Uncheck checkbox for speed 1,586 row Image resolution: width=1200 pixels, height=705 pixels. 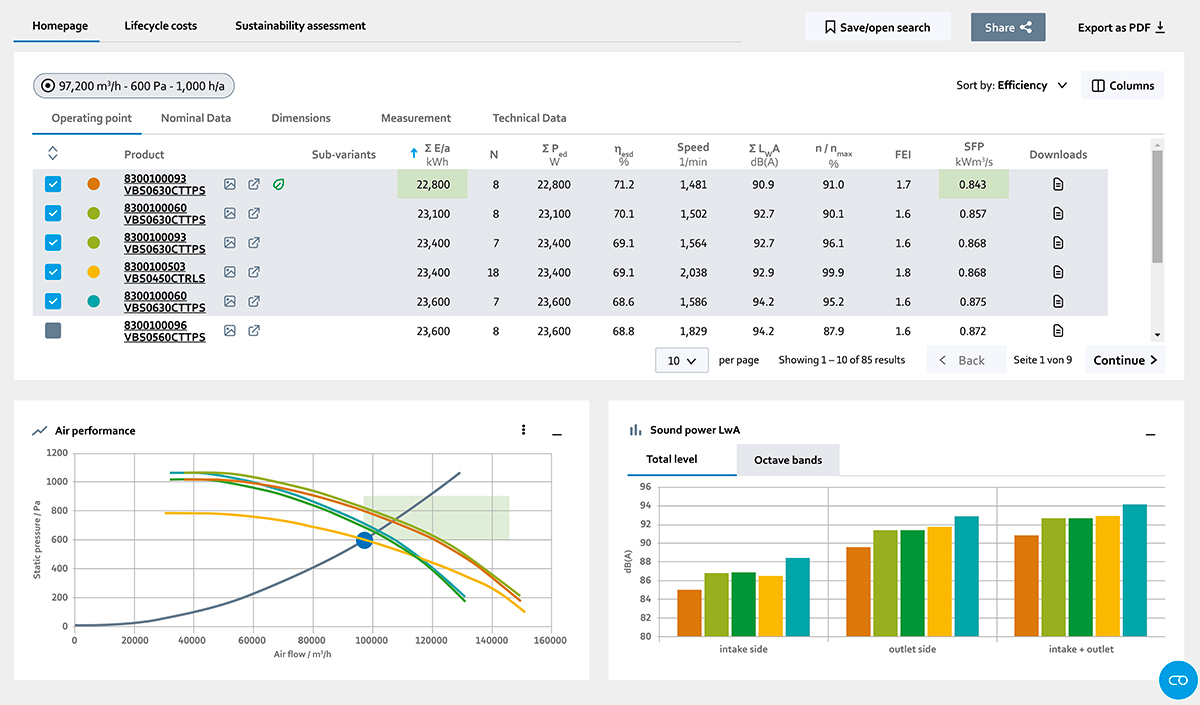tap(53, 301)
